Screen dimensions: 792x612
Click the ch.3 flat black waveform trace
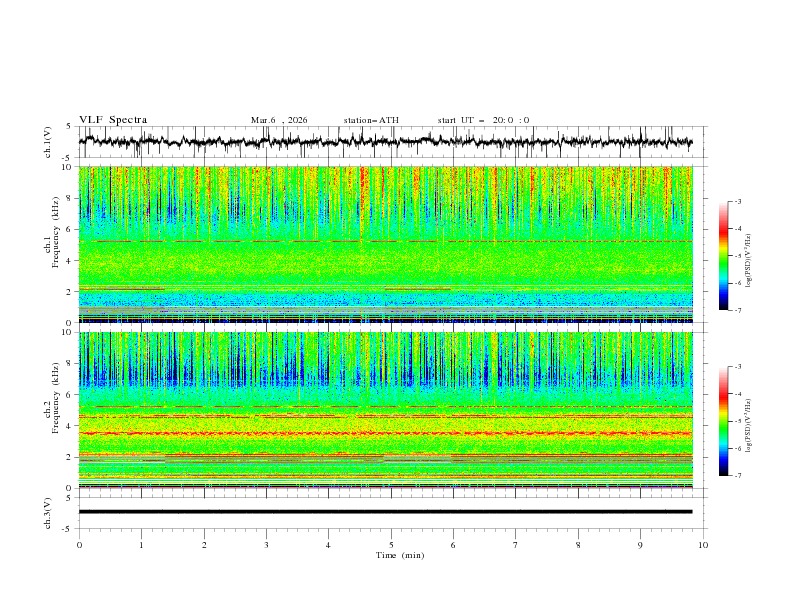click(385, 512)
